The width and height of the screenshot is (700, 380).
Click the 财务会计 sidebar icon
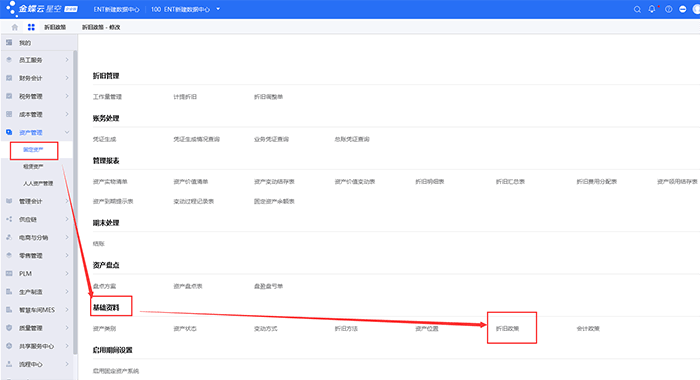[x=9, y=78]
